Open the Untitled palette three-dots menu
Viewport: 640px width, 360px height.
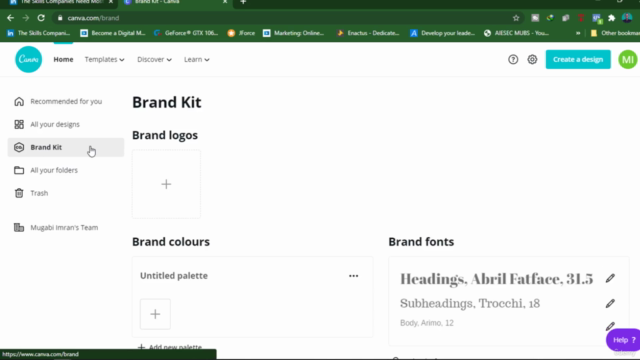click(353, 276)
